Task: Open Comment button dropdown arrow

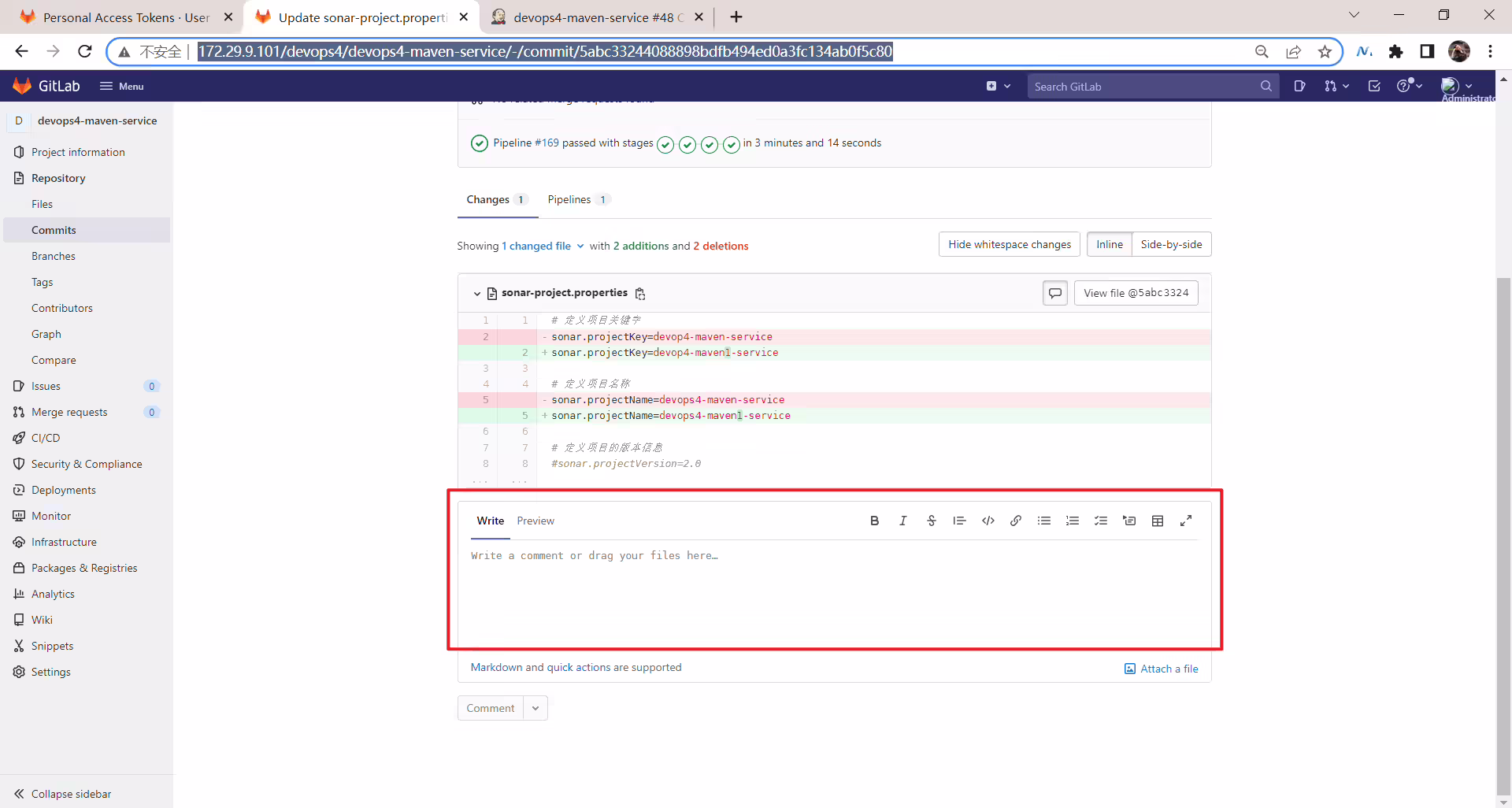Action: tap(535, 708)
